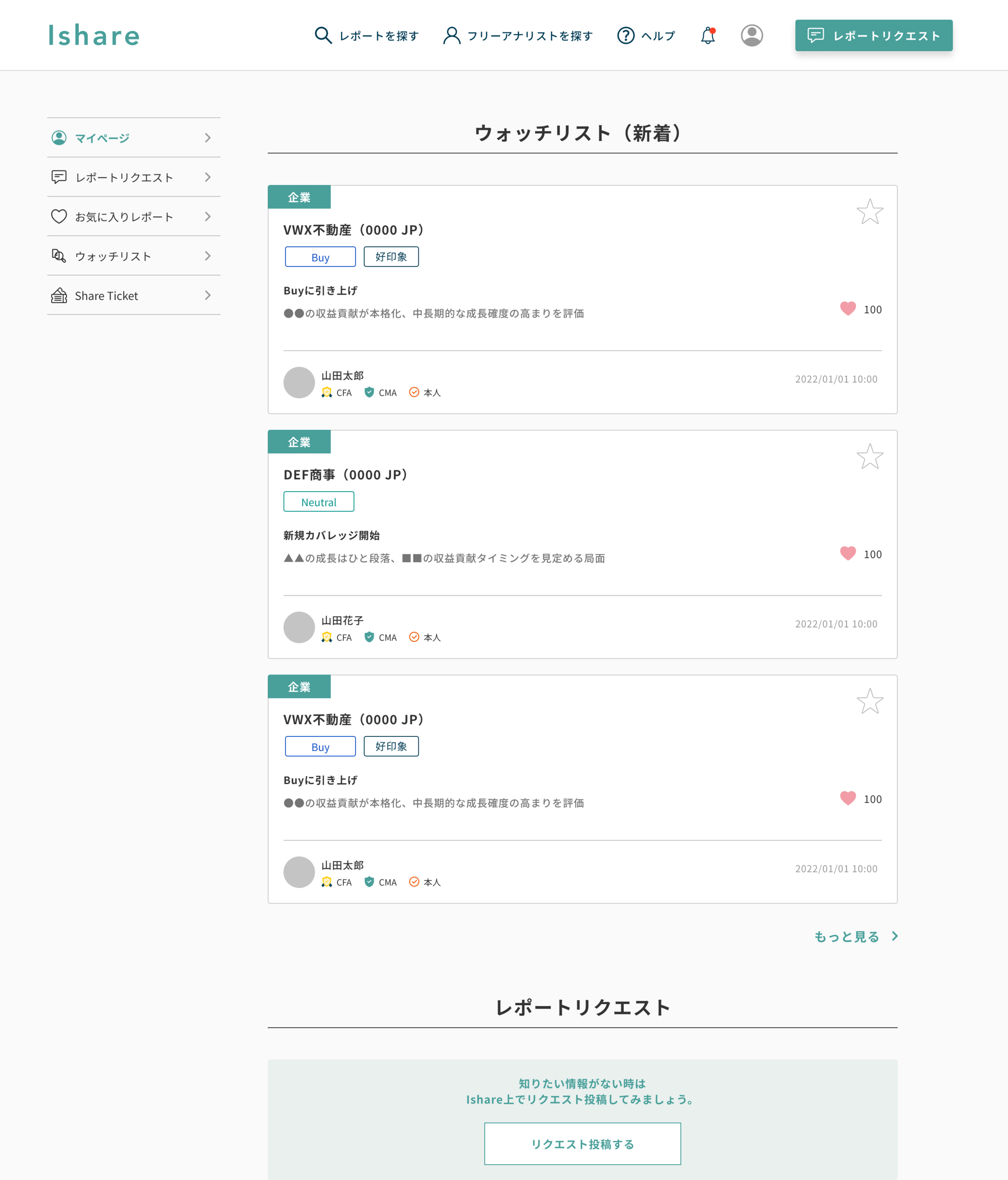This screenshot has height=1180, width=1008.
Task: Open the ウォッチリスト sidebar icon
Action: [x=59, y=256]
